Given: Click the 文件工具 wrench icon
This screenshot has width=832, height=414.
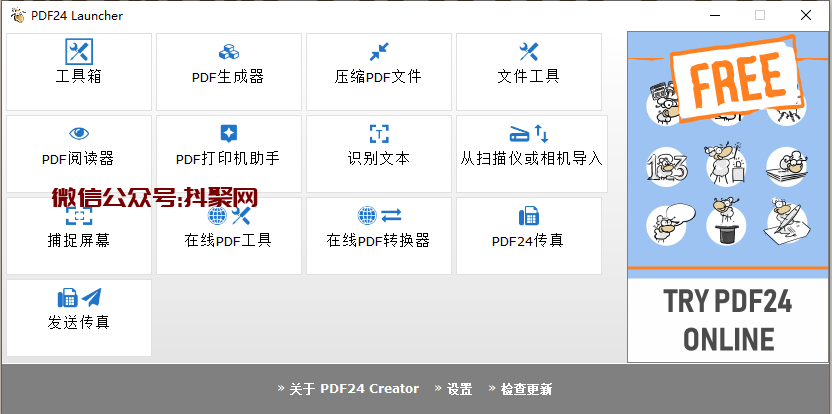Looking at the screenshot, I should [x=529, y=52].
